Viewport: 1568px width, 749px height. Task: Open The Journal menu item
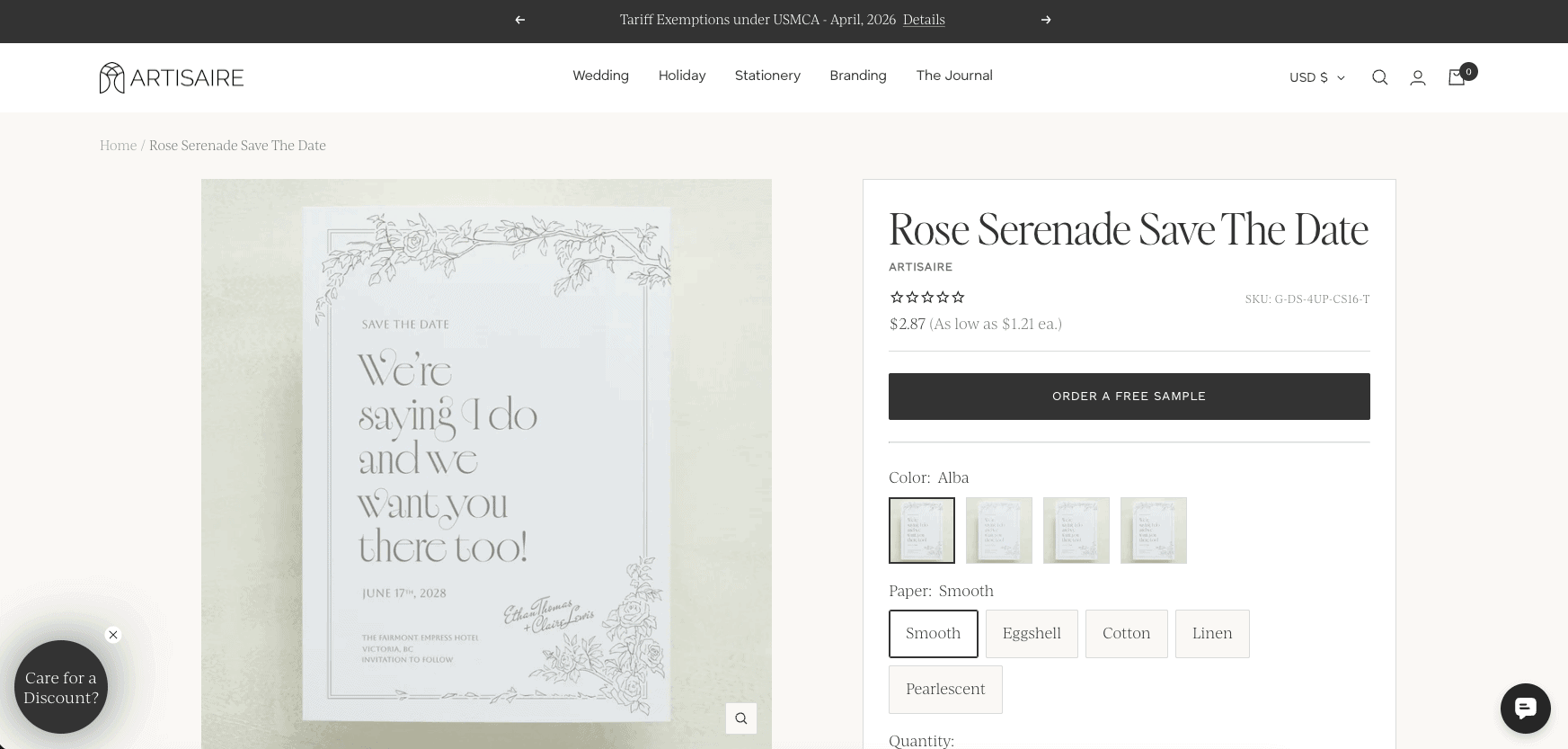(x=954, y=76)
